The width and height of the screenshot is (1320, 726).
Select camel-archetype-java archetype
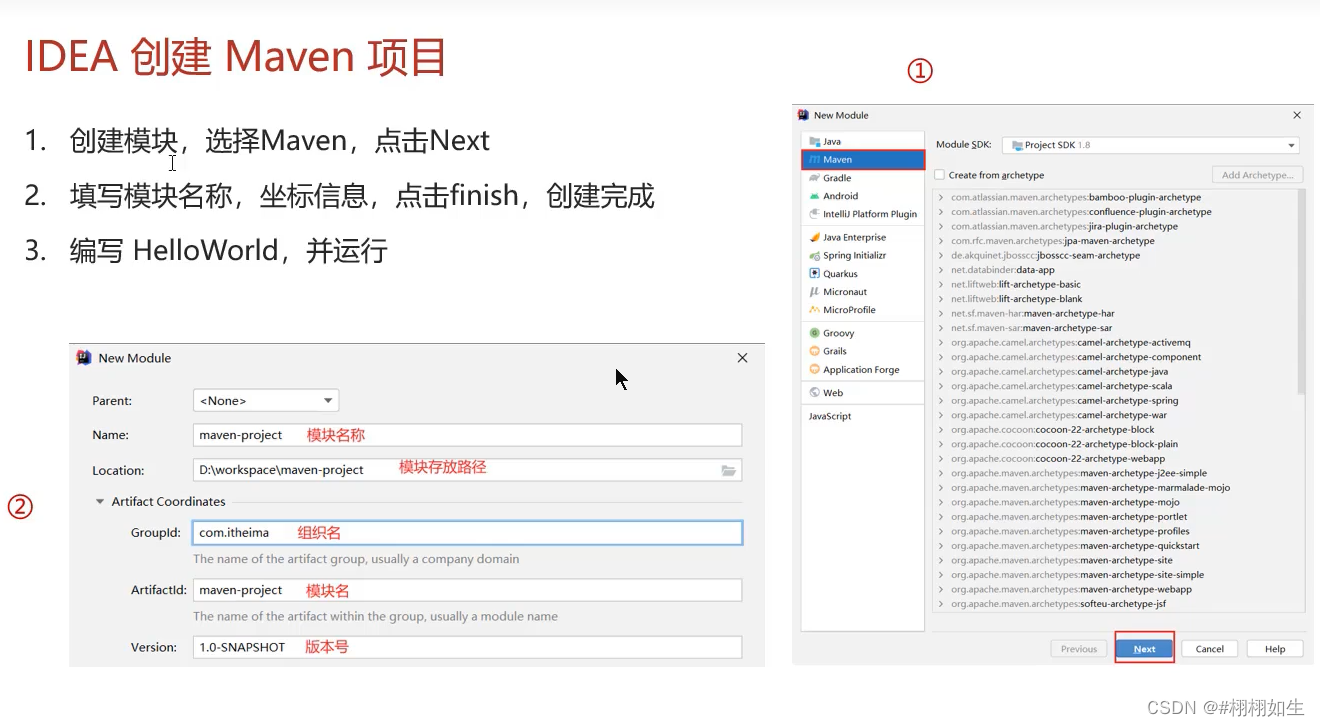pyautogui.click(x=1059, y=371)
